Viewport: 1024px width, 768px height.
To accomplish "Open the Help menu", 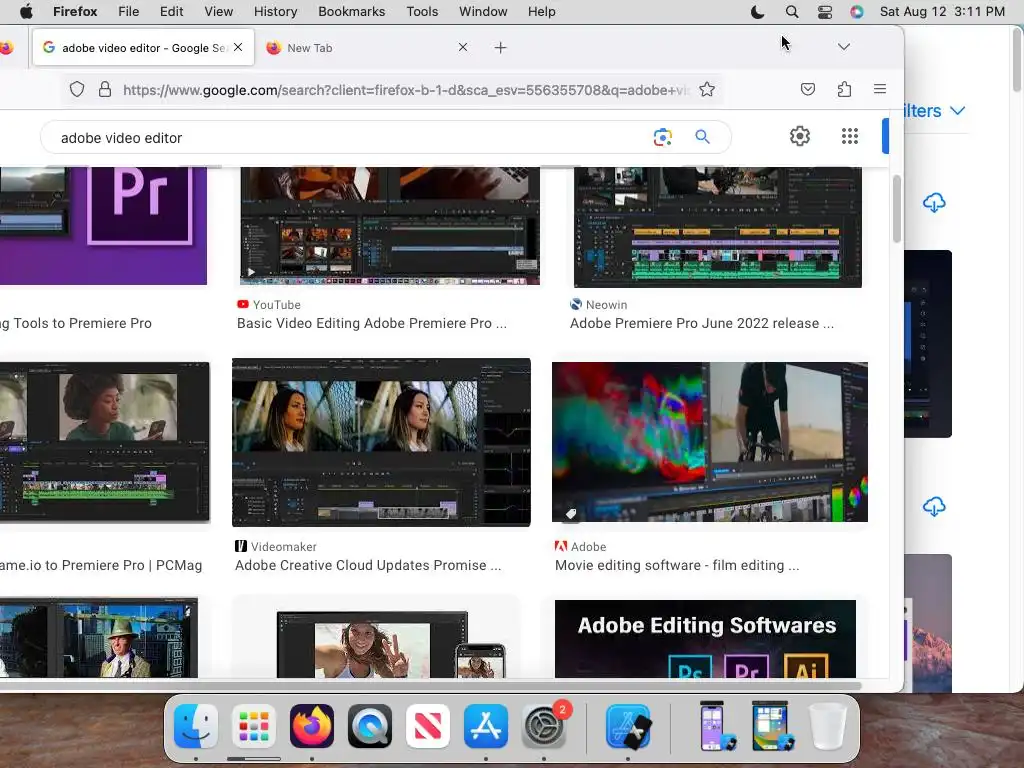I will (x=541, y=11).
